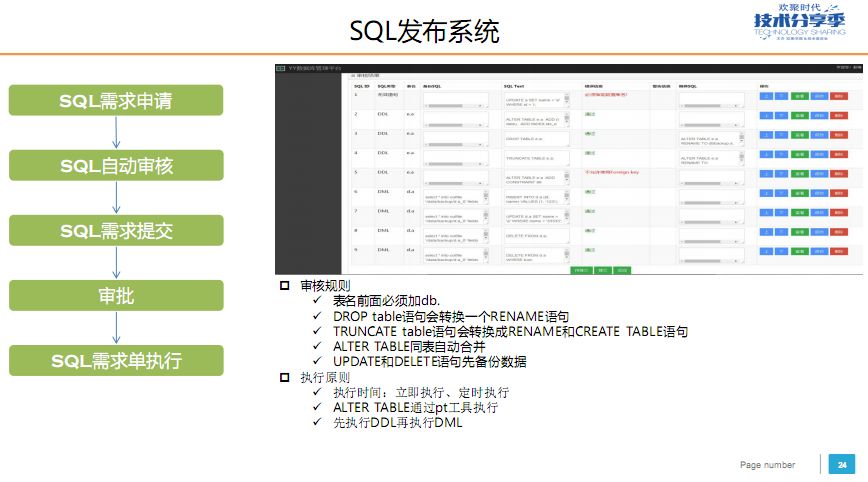Image resolution: width=868 pixels, height=482 pixels.
Task: Click the DROP table语句会转换一个RENAME语句 line
Action: click(451, 317)
